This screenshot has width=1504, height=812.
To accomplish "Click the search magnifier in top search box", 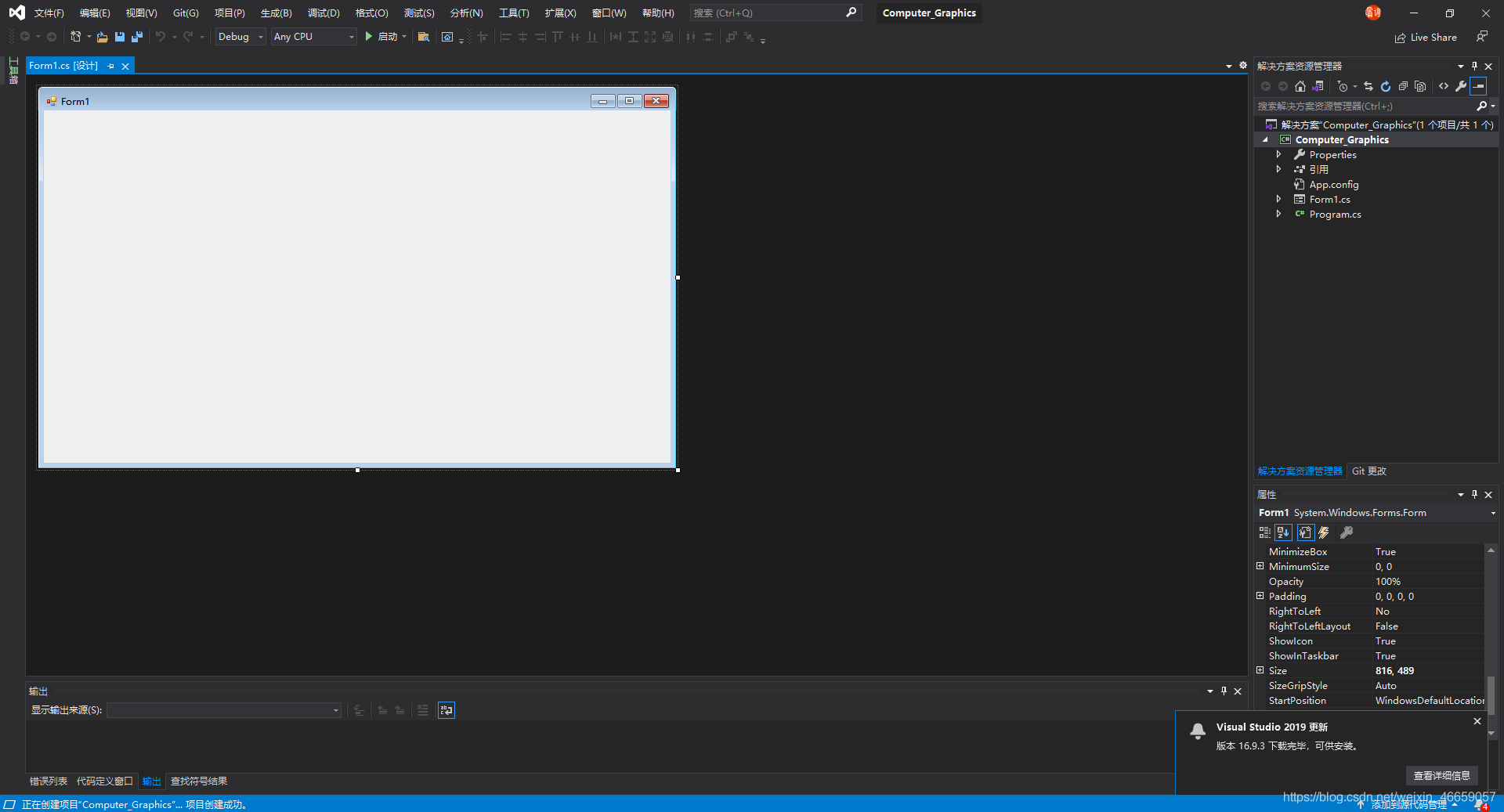I will click(x=851, y=13).
